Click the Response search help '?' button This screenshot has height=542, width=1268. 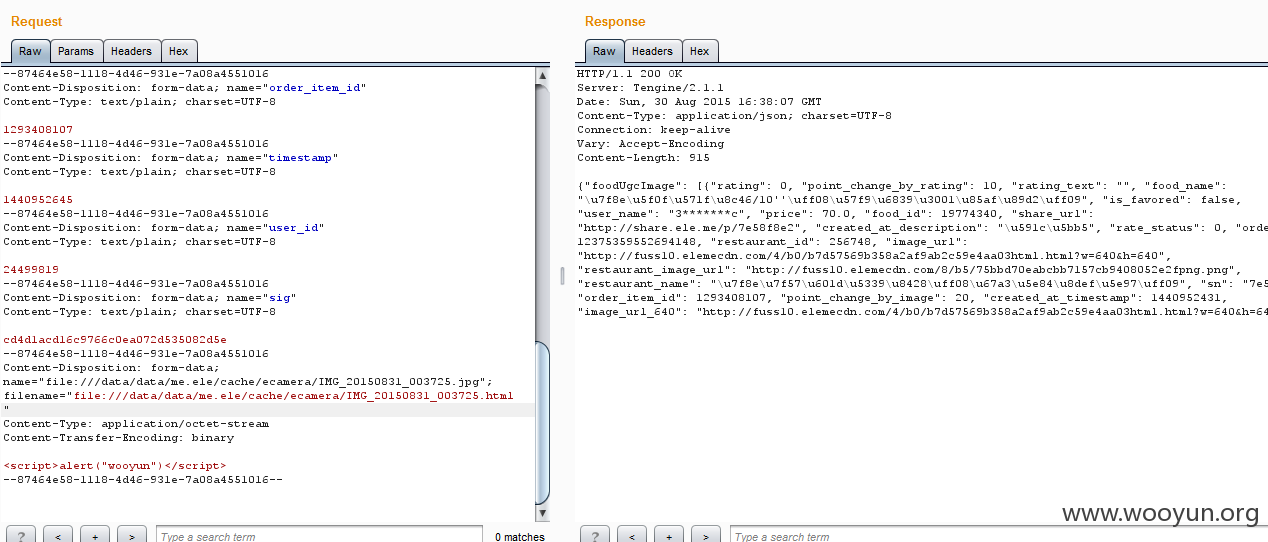tap(595, 535)
